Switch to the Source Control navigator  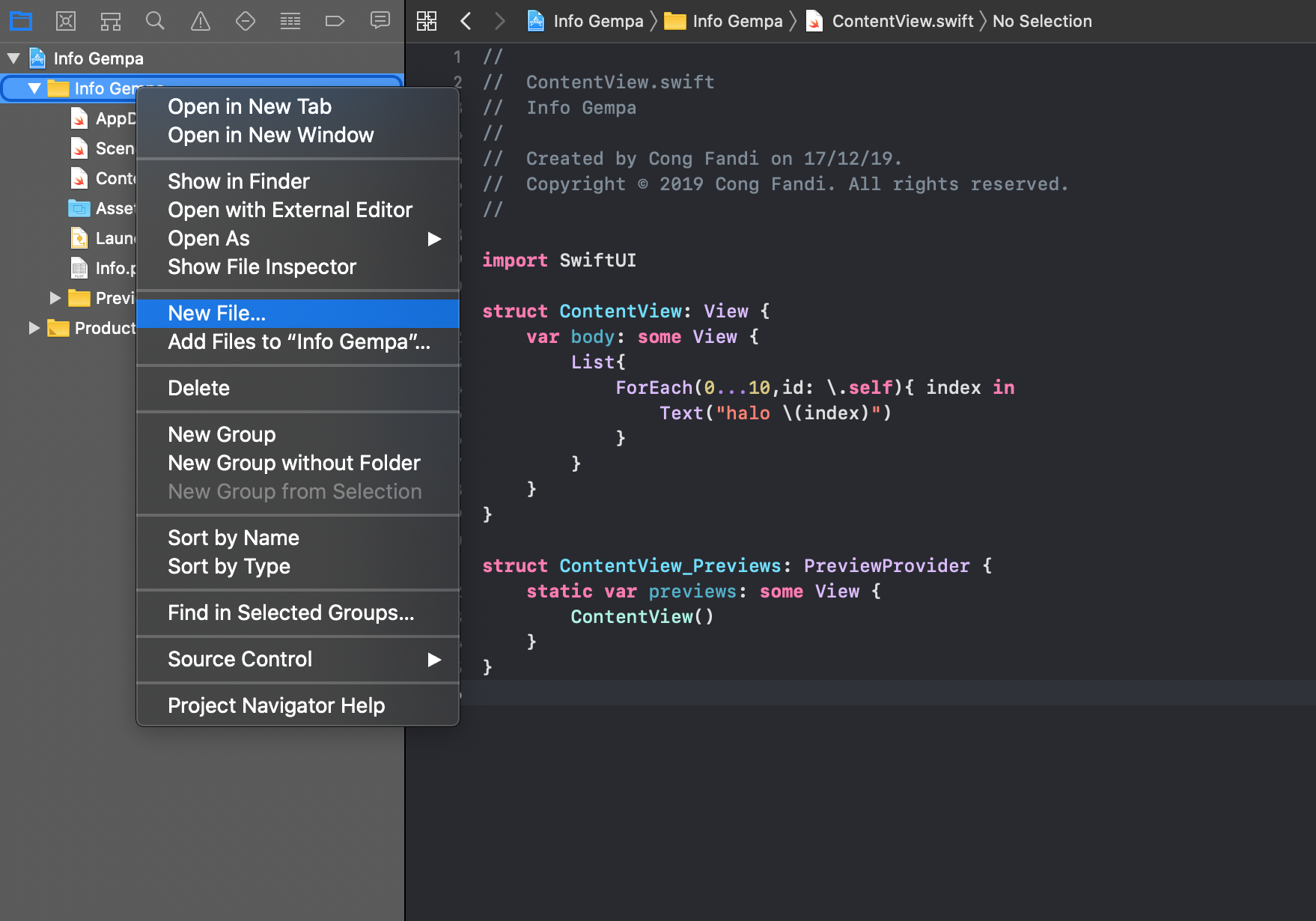point(66,21)
